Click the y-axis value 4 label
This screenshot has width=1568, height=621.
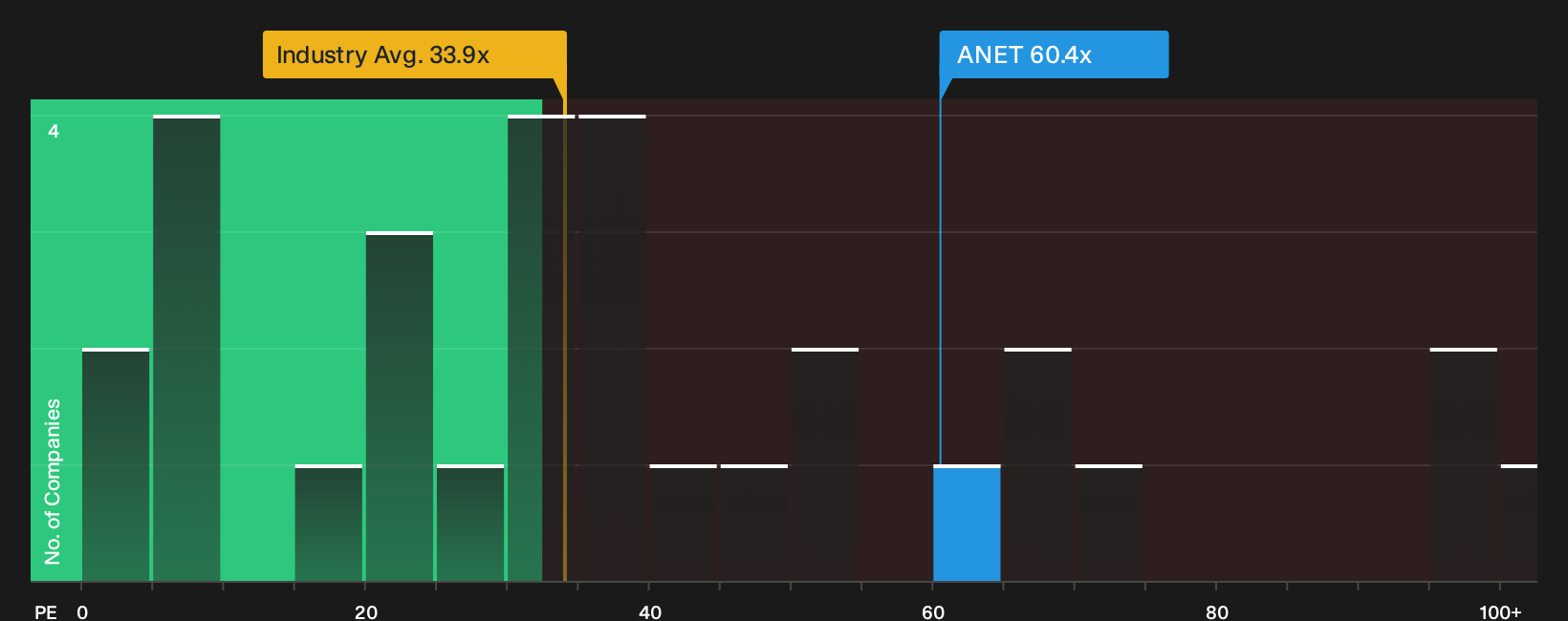(x=54, y=131)
